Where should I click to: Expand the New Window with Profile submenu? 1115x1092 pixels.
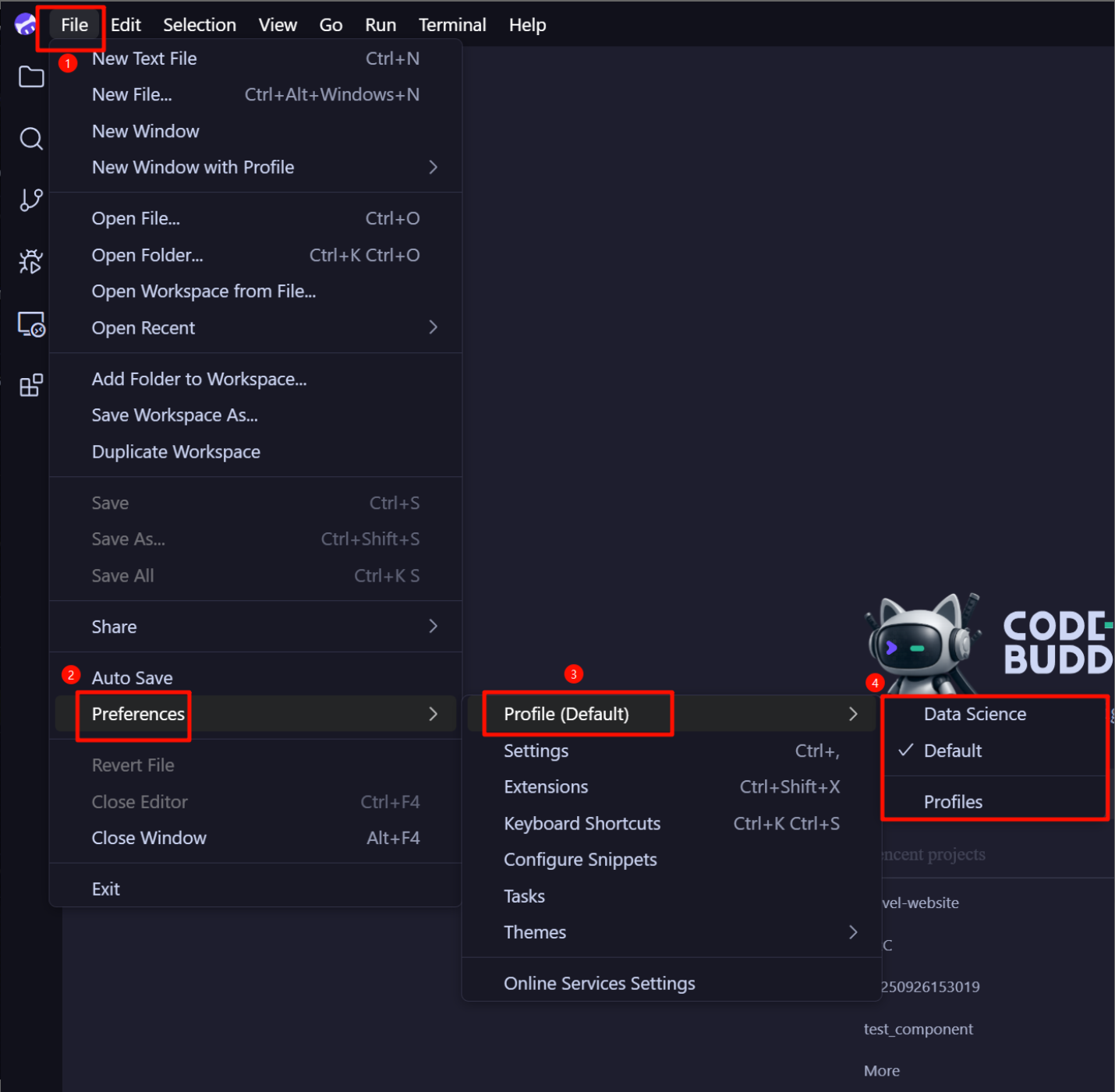(x=193, y=167)
